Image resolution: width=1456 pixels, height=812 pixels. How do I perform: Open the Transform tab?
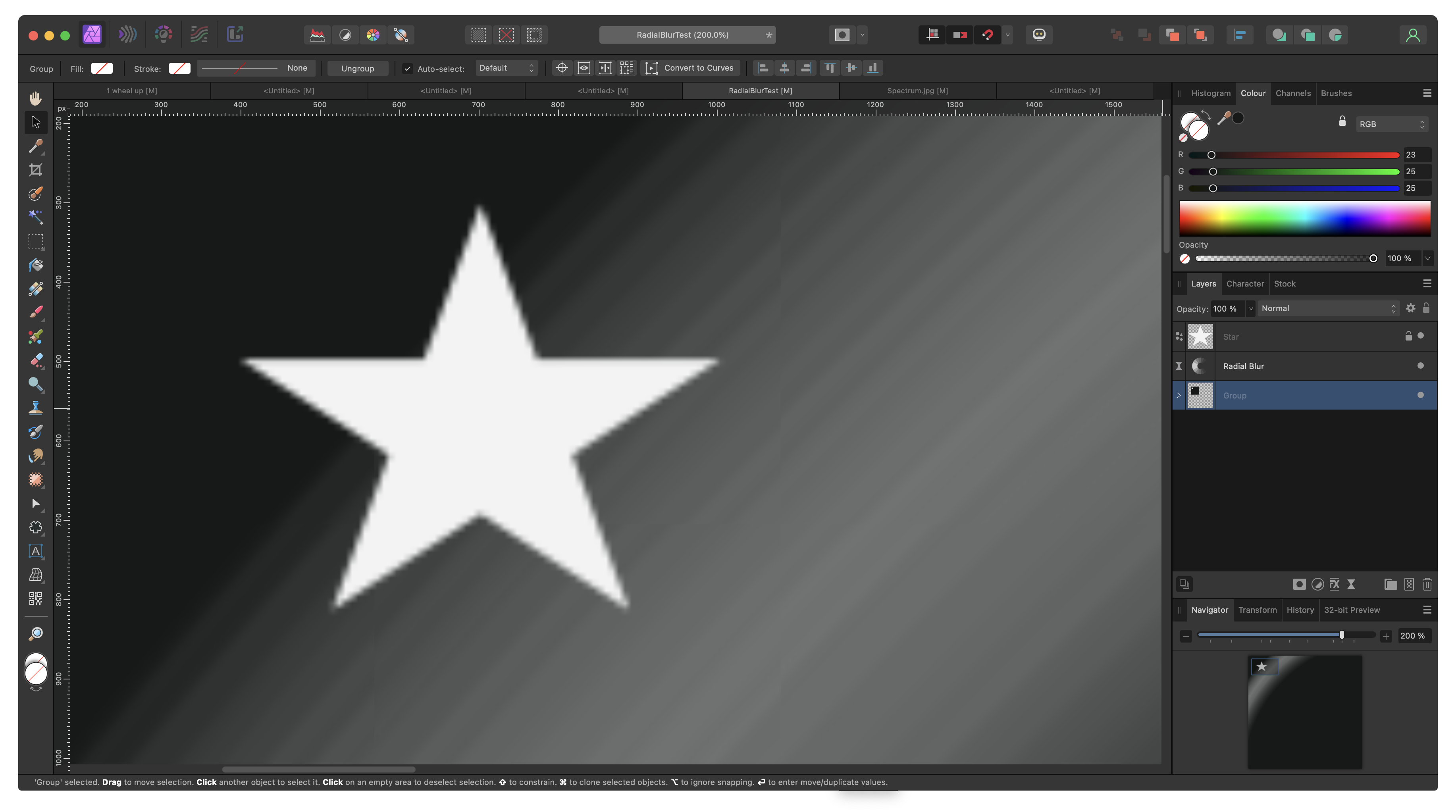coord(1257,610)
